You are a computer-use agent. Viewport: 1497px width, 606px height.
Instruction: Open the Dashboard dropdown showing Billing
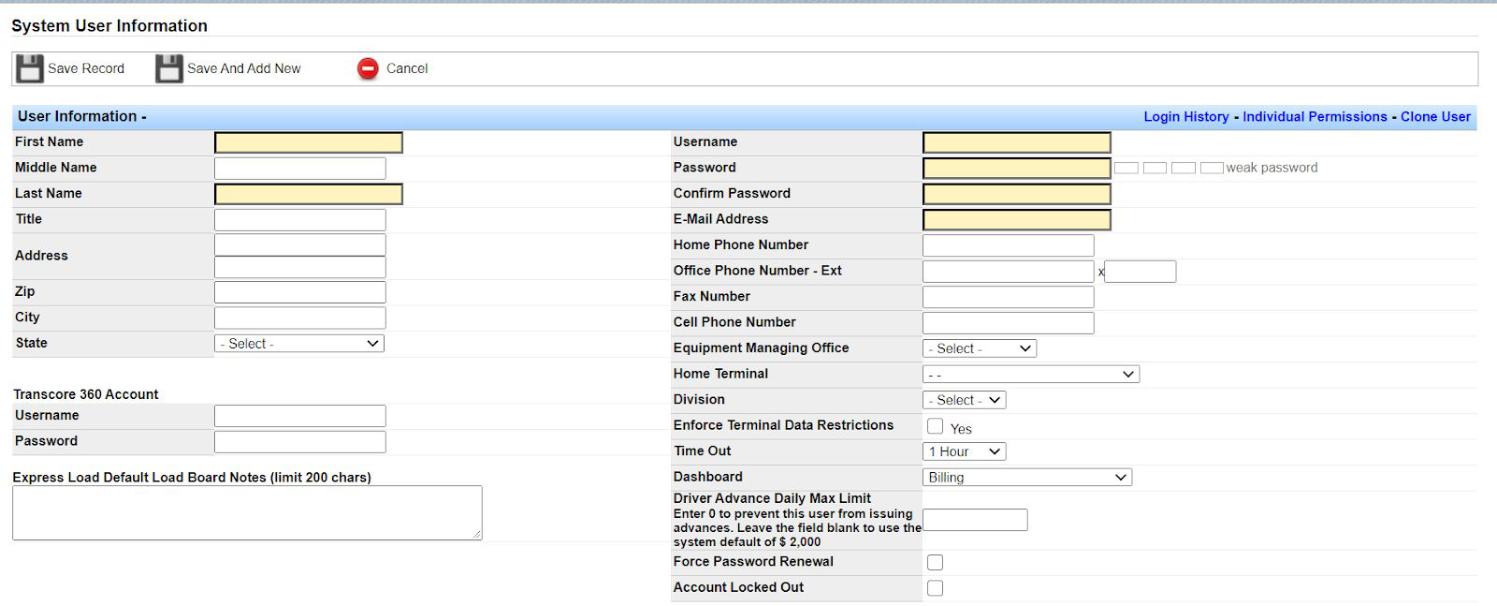(x=1027, y=477)
